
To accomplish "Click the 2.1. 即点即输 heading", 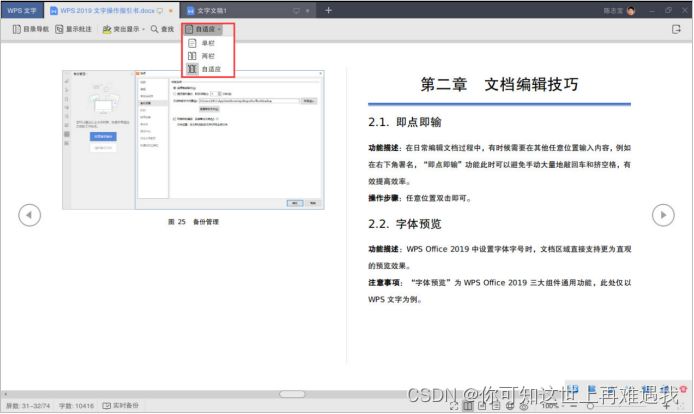I will click(405, 122).
